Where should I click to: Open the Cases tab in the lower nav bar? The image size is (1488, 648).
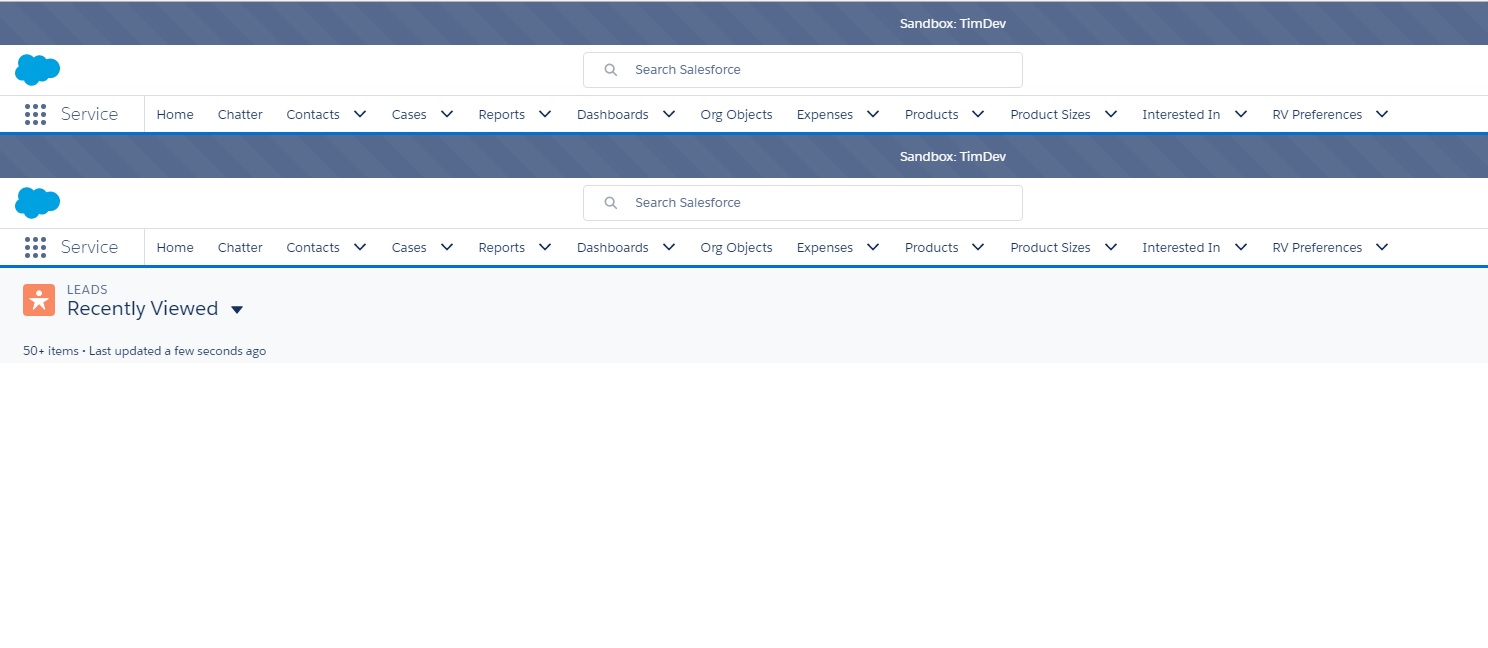(x=409, y=247)
